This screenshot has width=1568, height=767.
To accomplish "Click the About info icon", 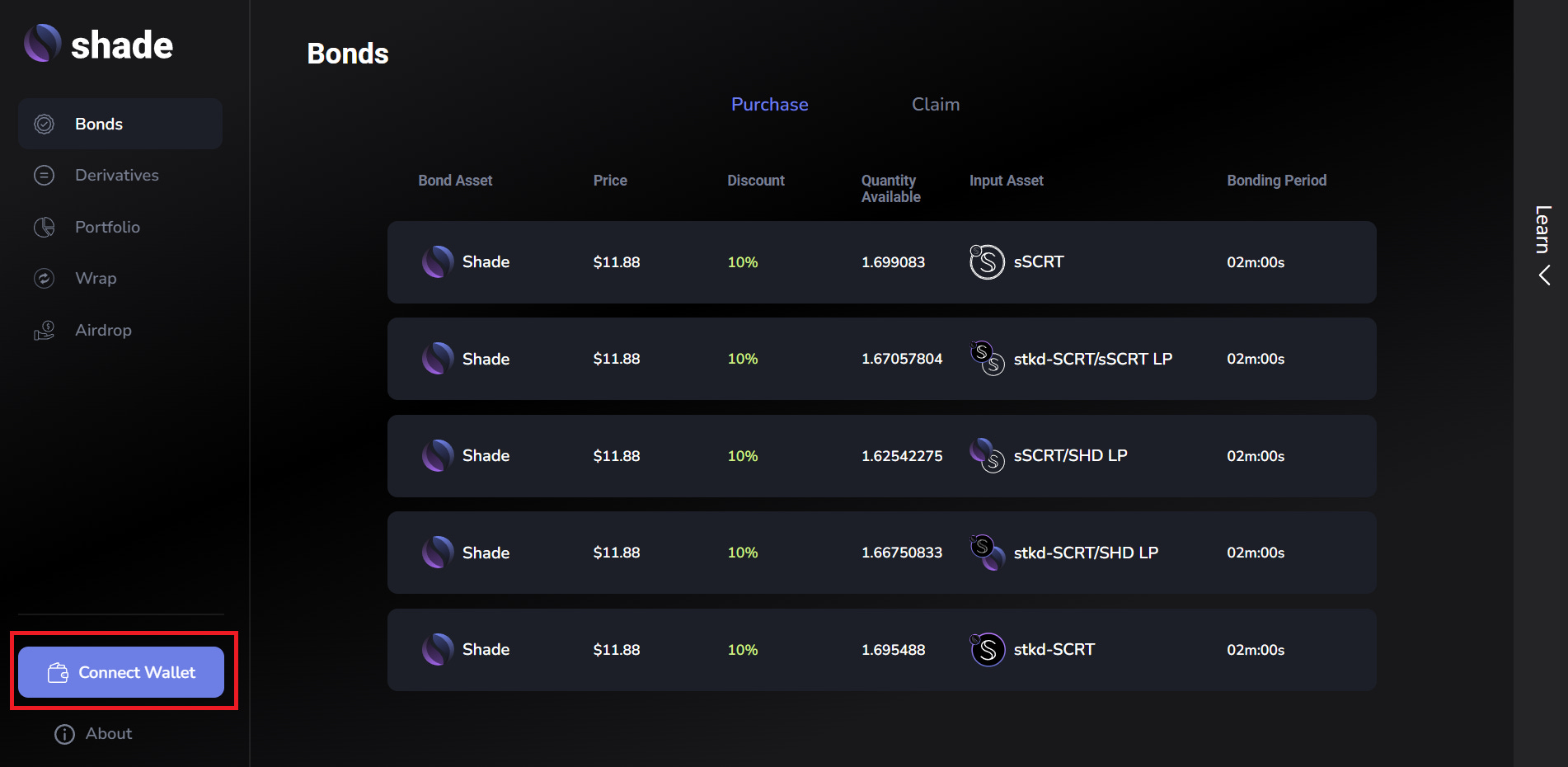I will point(64,734).
